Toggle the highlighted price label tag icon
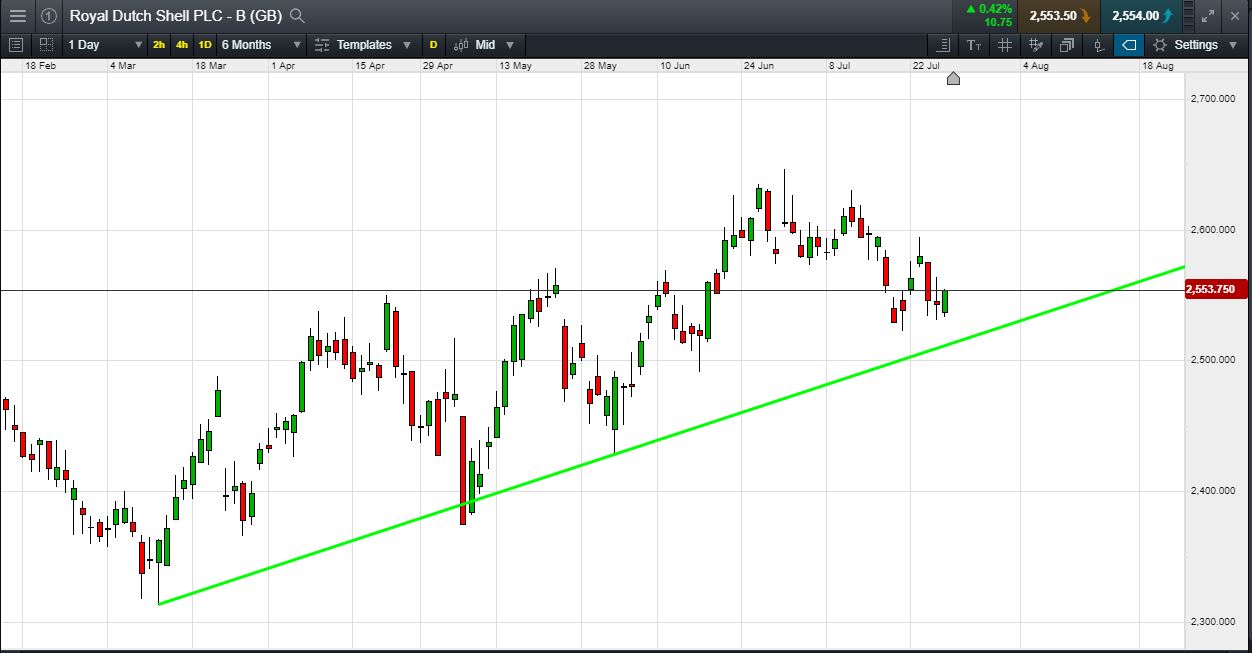 [x=1128, y=45]
